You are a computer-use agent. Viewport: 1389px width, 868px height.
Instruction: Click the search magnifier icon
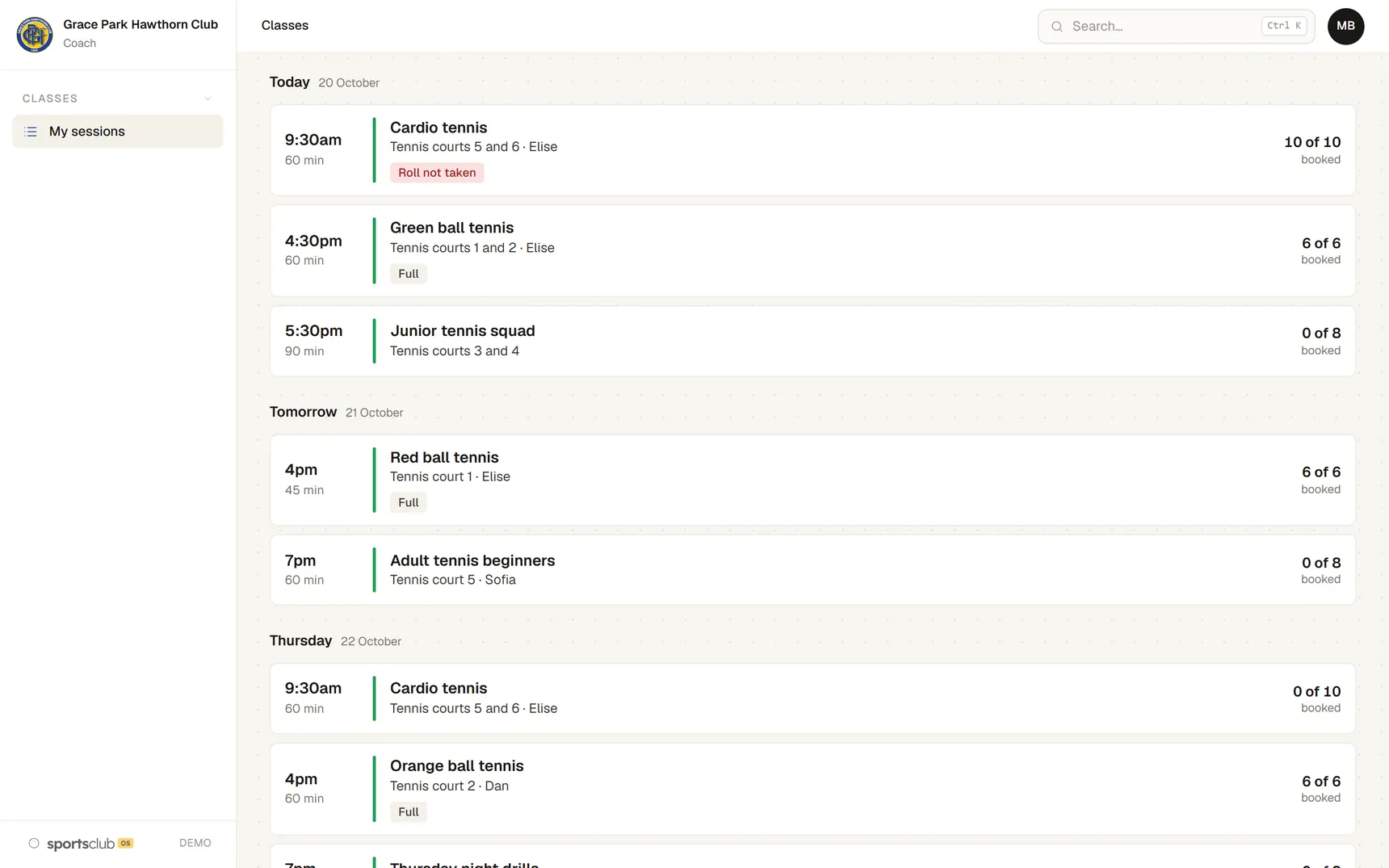pyautogui.click(x=1056, y=27)
